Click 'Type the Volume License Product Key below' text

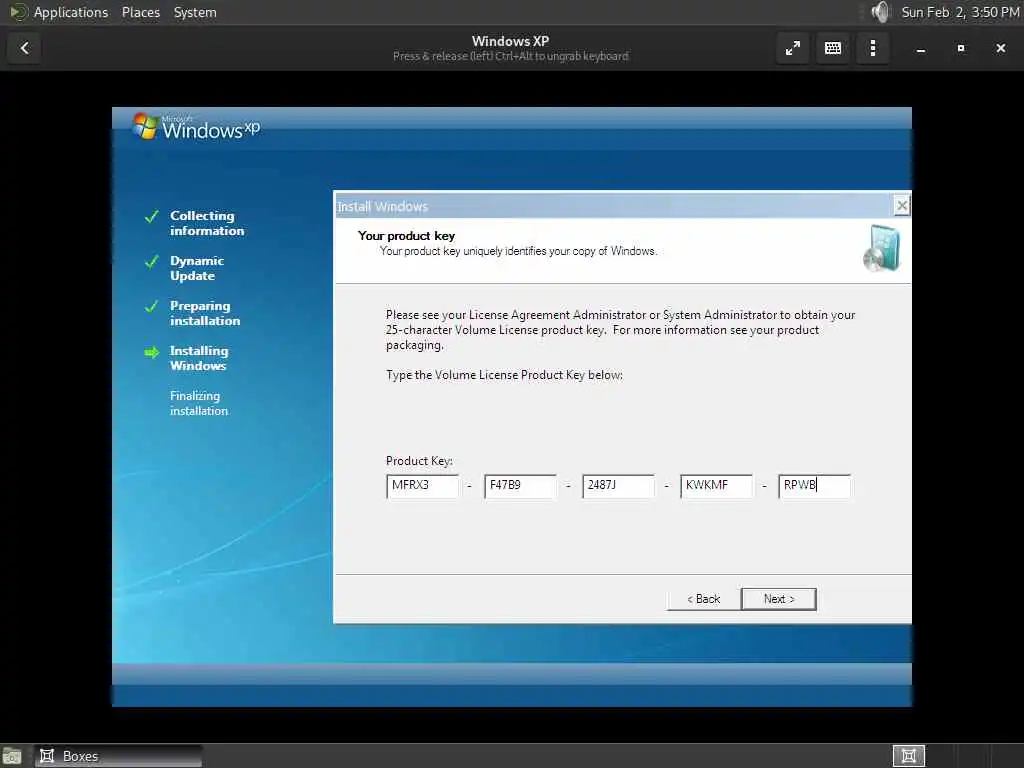tap(504, 375)
